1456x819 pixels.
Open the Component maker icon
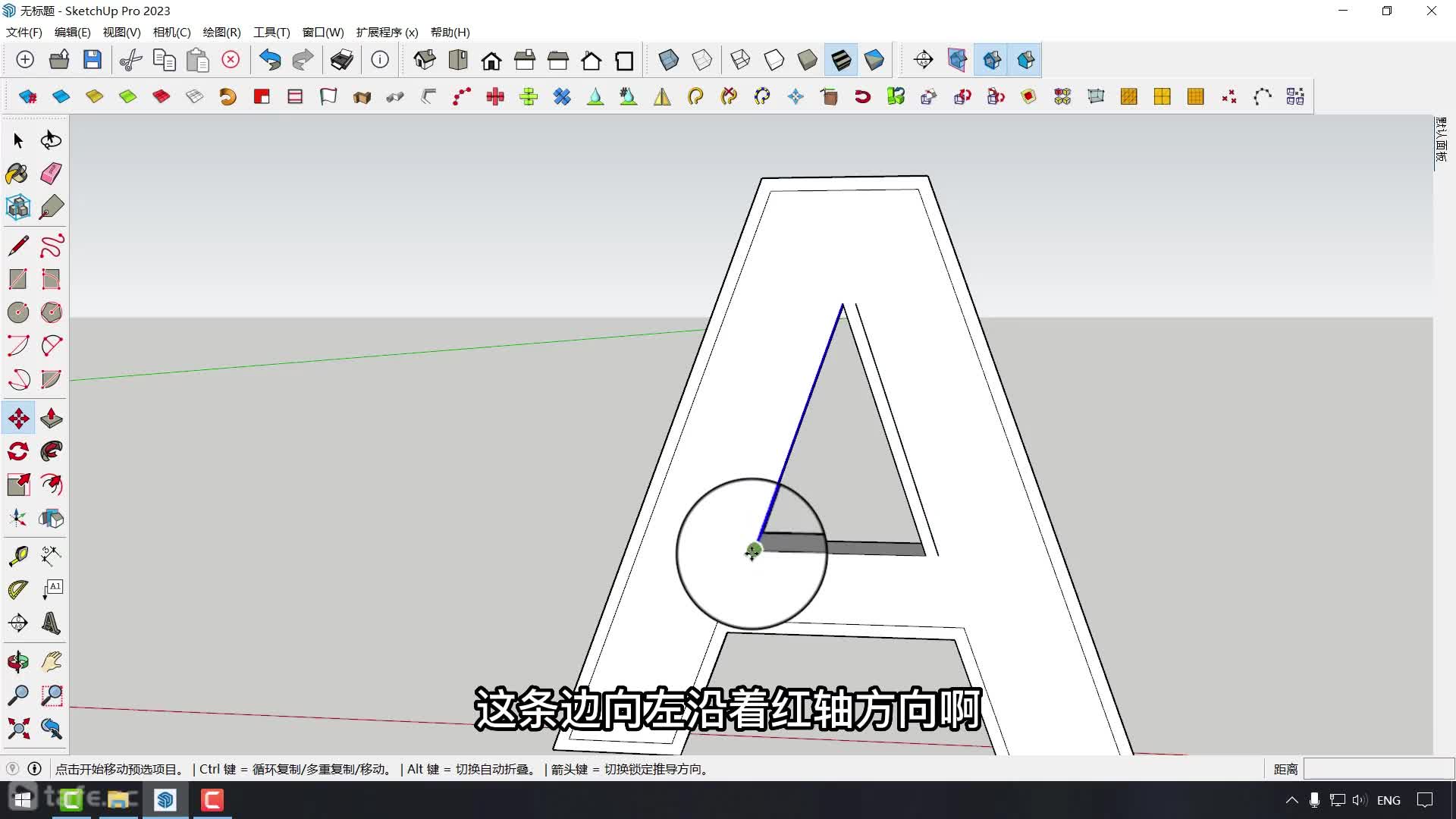[x=18, y=207]
